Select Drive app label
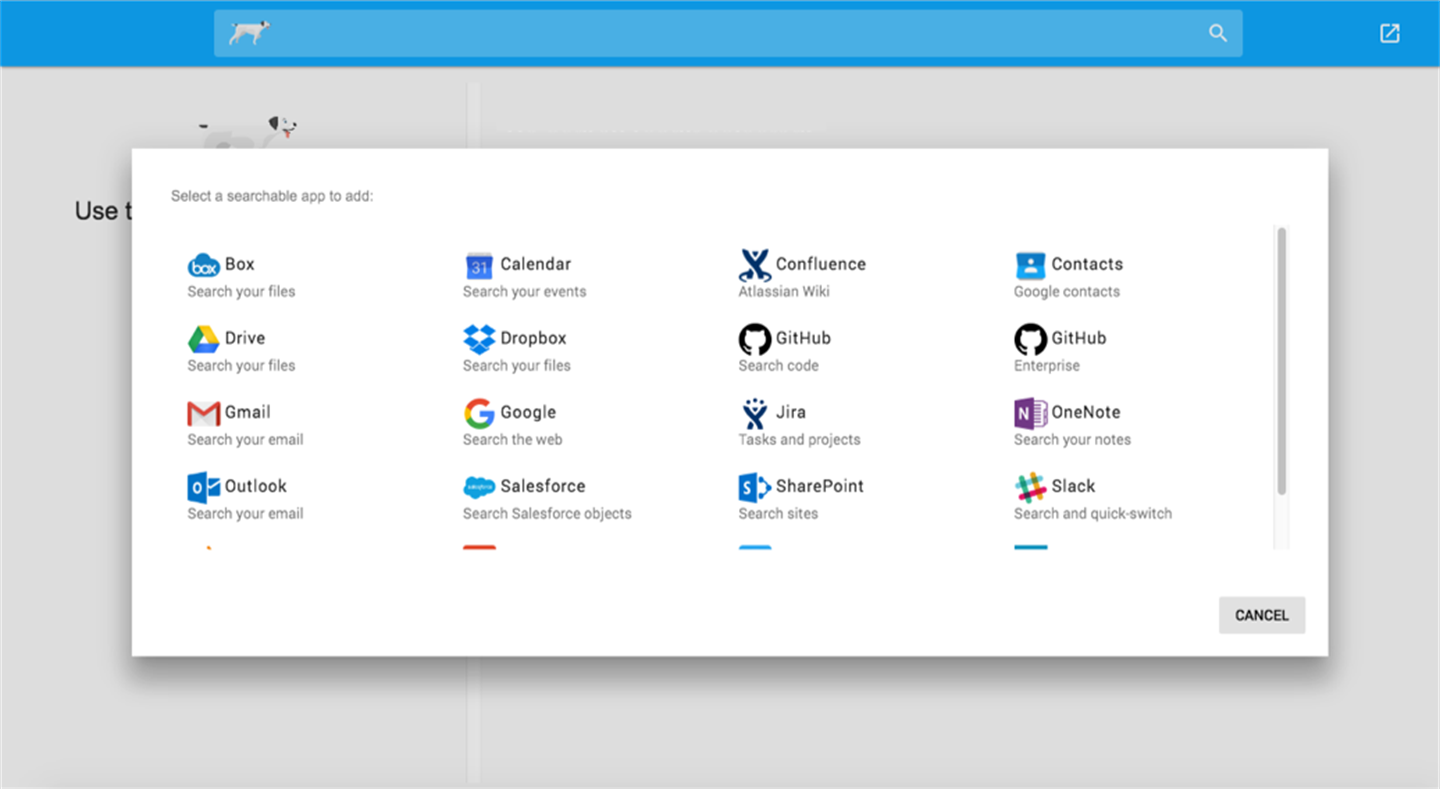The image size is (1440, 789). (245, 338)
